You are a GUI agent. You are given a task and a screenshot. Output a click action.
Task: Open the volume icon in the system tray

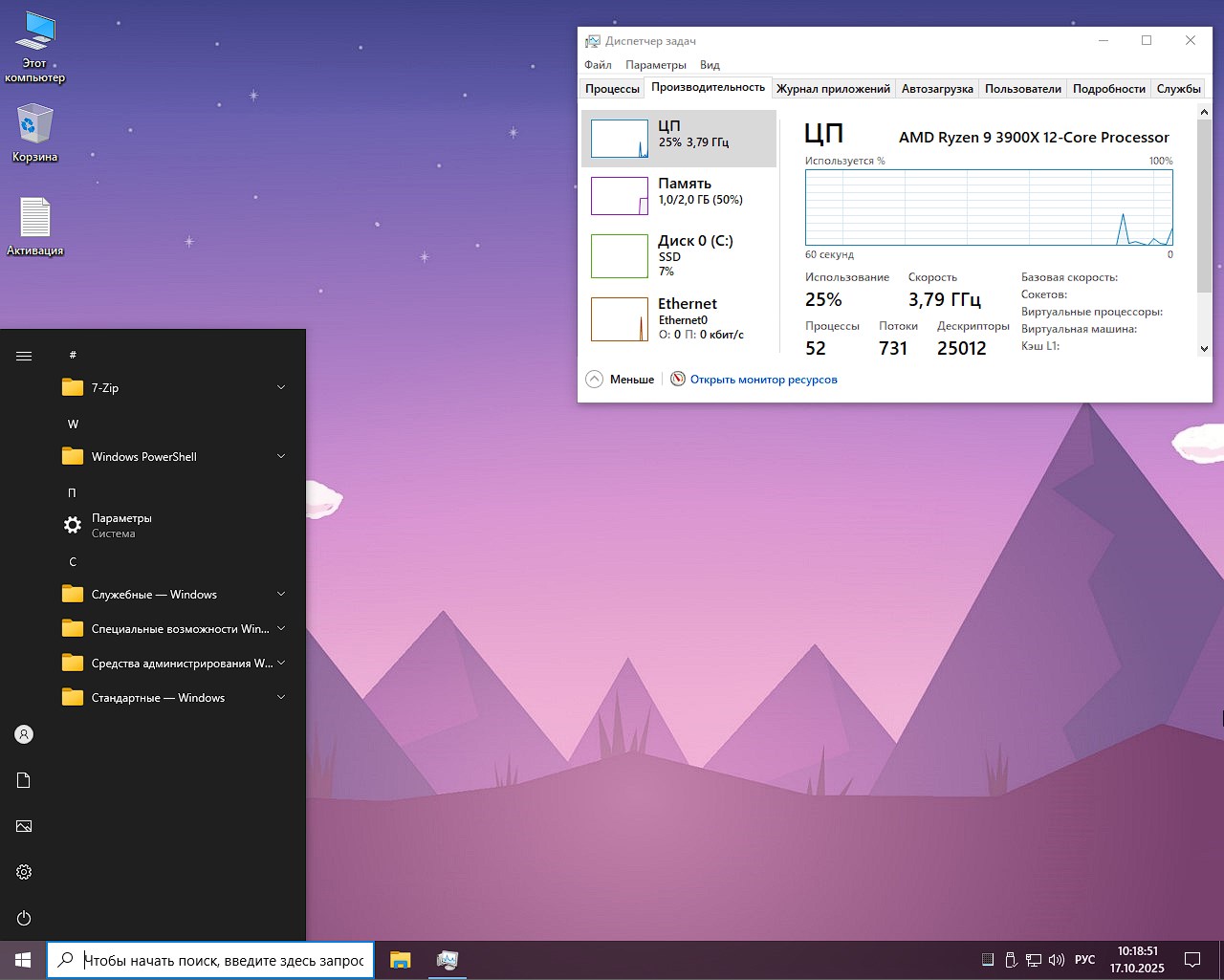(x=1057, y=960)
